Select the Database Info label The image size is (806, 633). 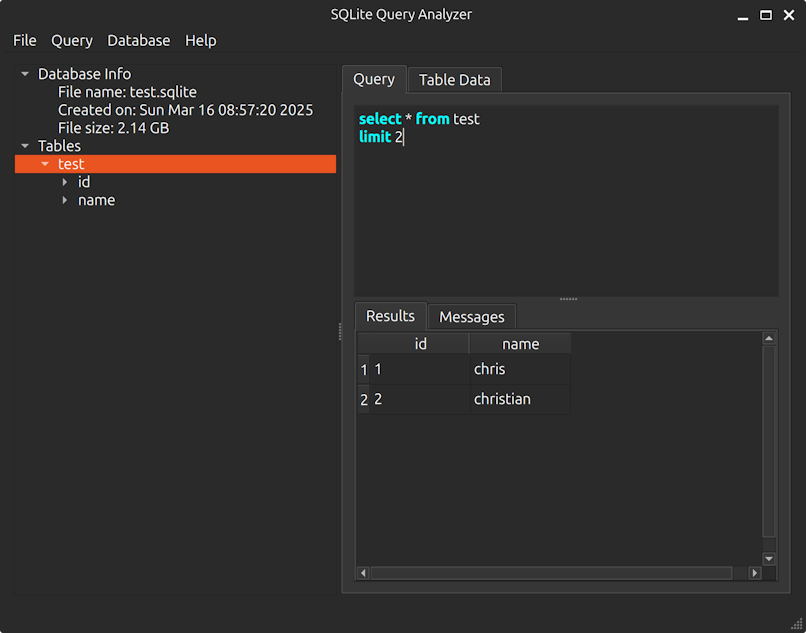[x=84, y=74]
